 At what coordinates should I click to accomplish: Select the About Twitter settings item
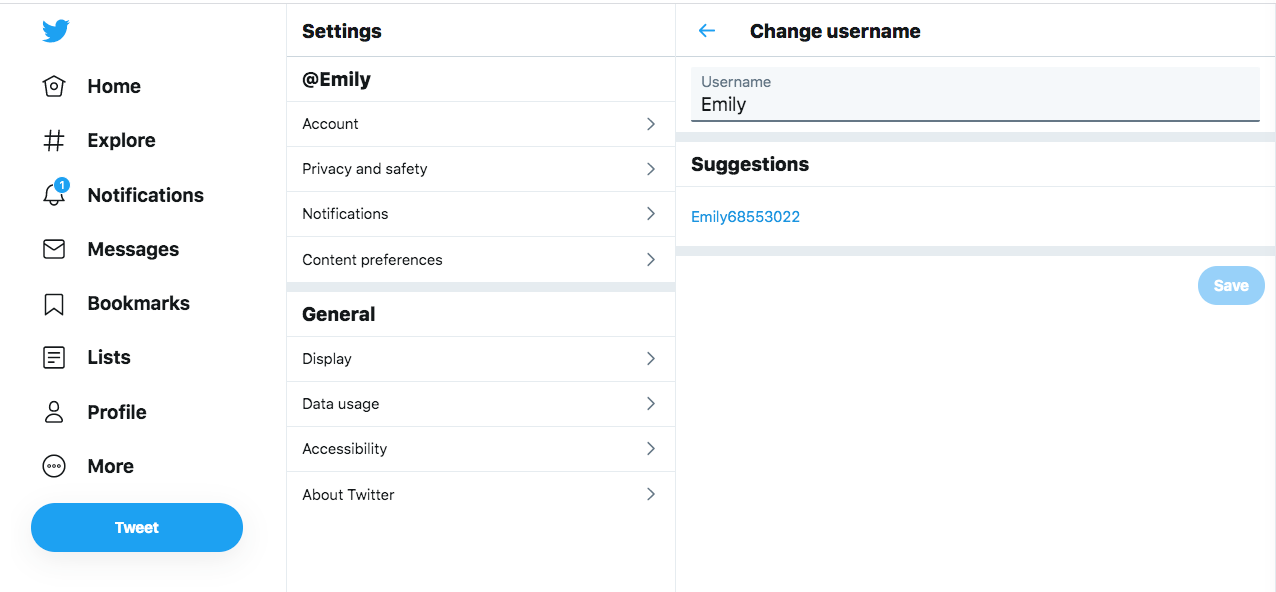(x=481, y=494)
